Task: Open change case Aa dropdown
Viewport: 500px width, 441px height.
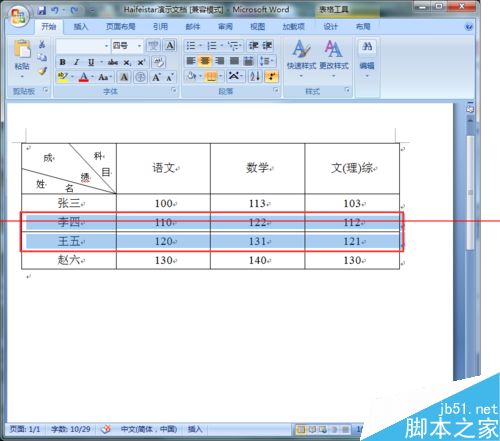Action: point(105,77)
